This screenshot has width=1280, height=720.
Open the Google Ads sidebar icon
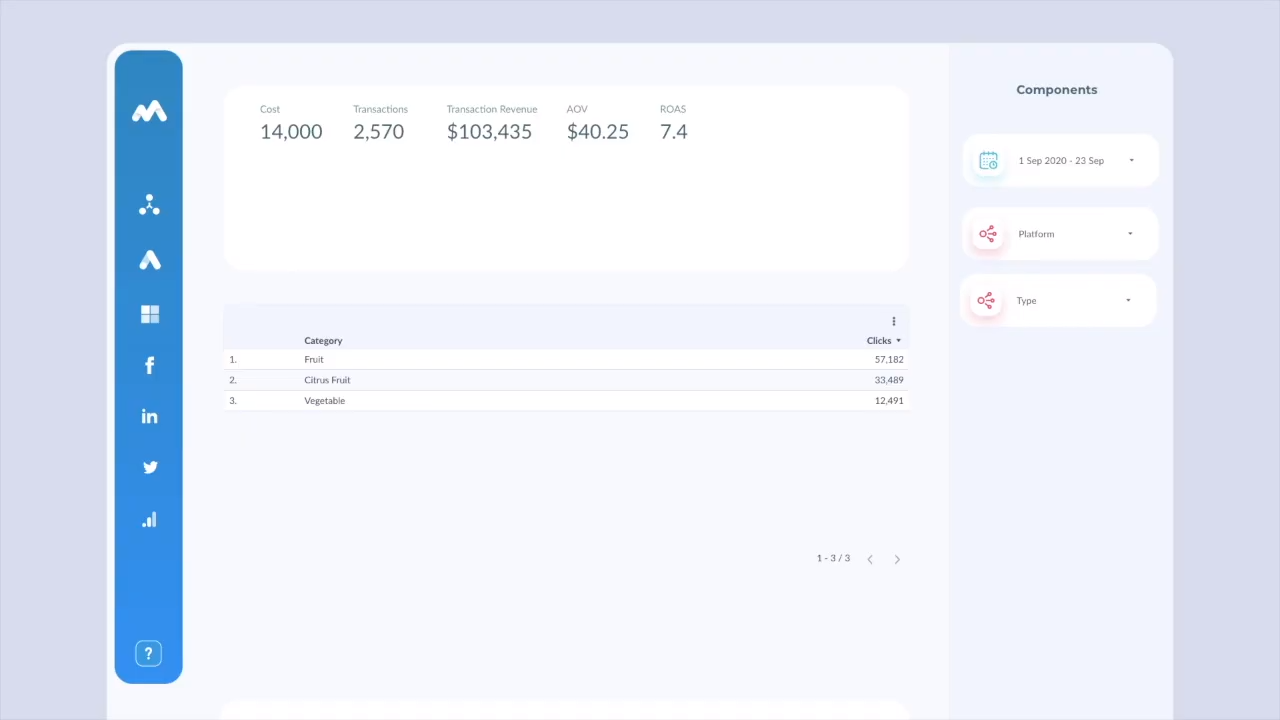(x=149, y=260)
